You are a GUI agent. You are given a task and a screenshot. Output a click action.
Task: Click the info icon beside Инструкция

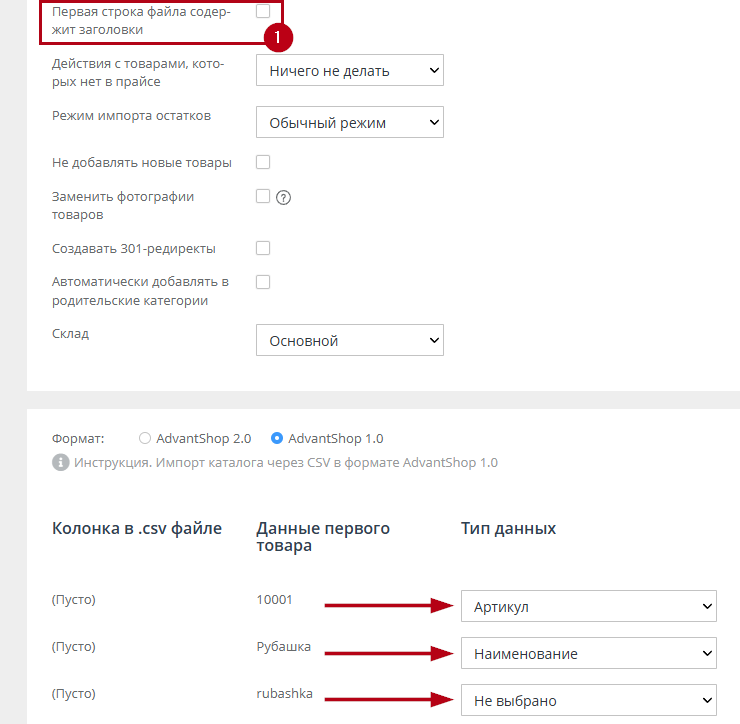click(60, 463)
